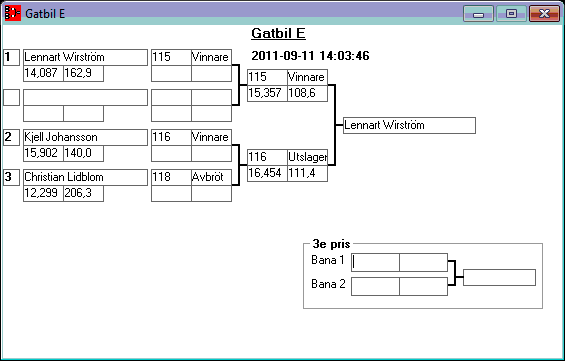Select the semifinal Utslagen result field
565x361 pixels.
click(x=307, y=157)
